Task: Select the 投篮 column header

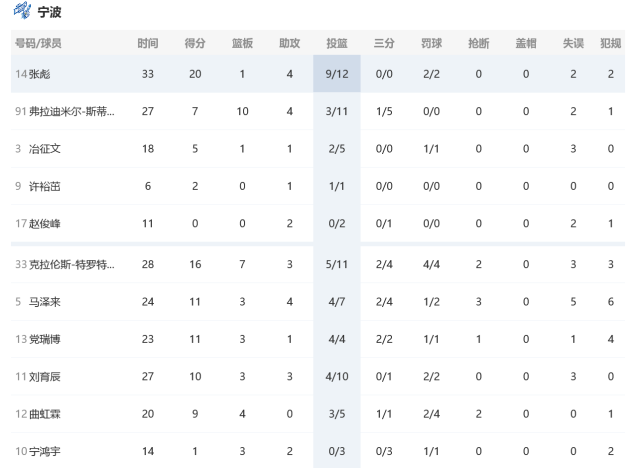Action: 337,43
